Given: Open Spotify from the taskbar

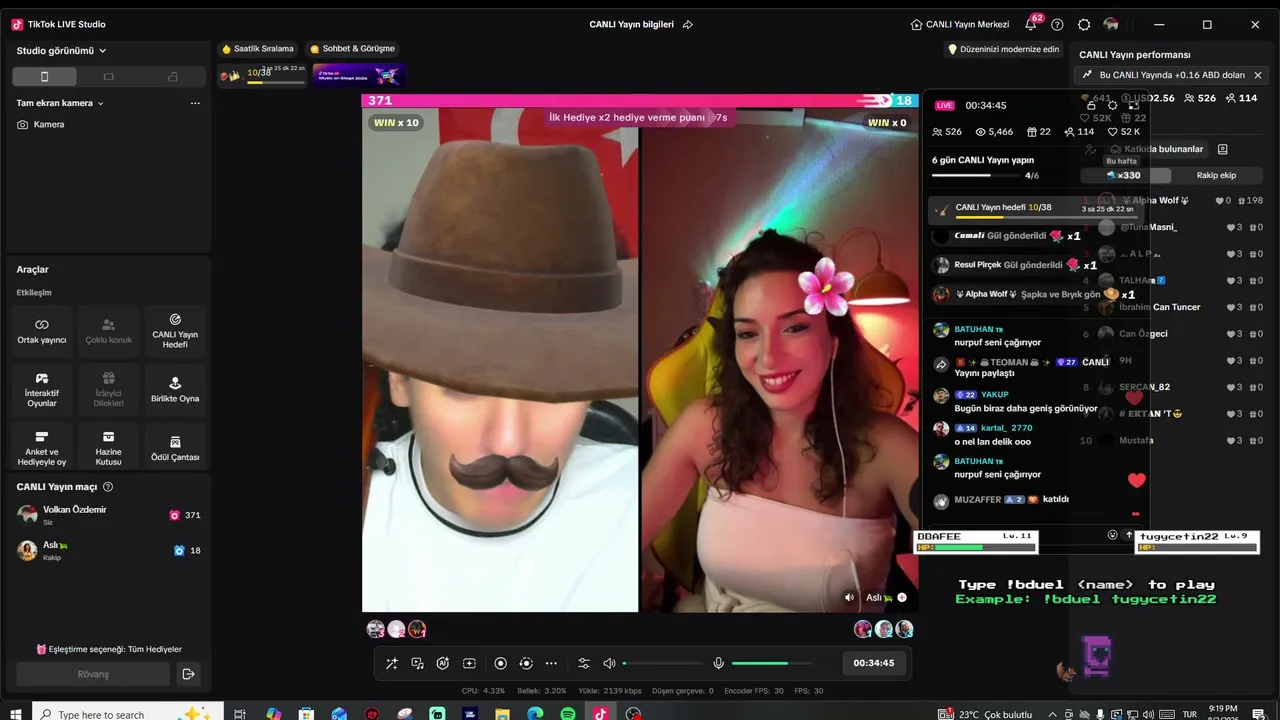Looking at the screenshot, I should (x=567, y=714).
